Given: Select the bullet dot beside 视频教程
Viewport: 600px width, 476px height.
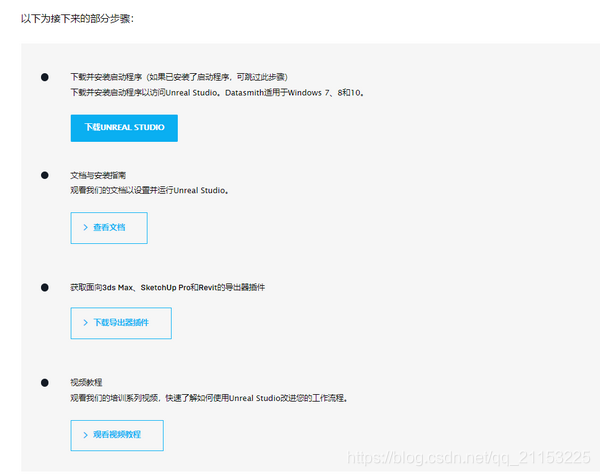Looking at the screenshot, I should pyautogui.click(x=44, y=382).
